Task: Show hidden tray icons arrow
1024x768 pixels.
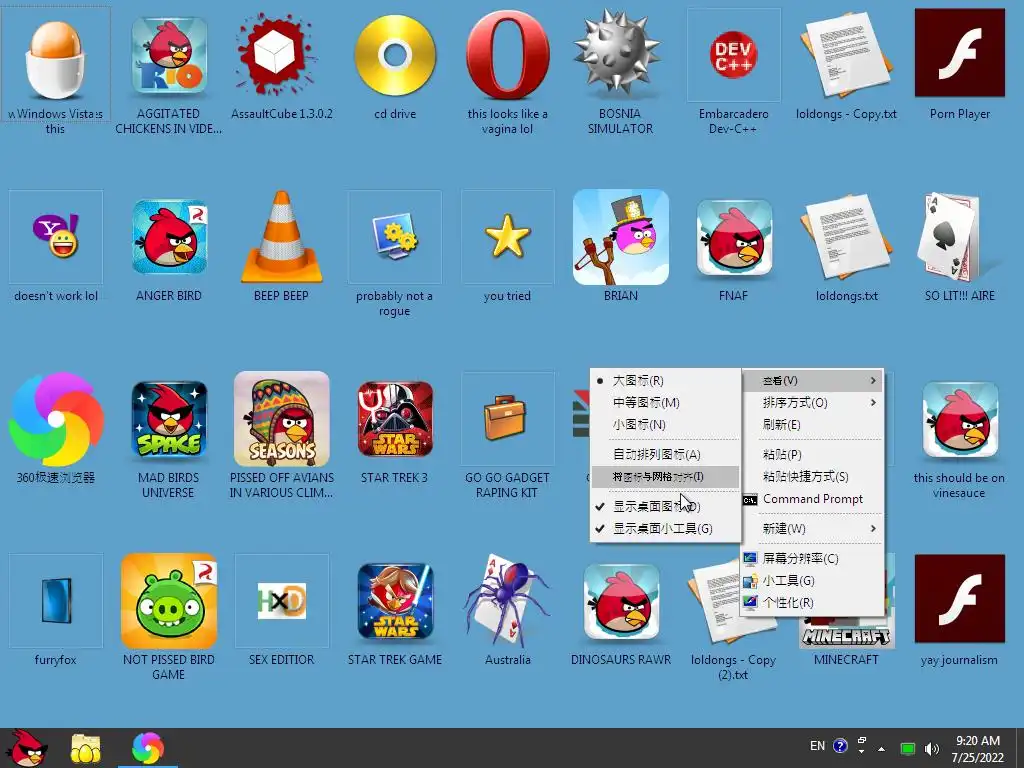Action: [x=881, y=748]
